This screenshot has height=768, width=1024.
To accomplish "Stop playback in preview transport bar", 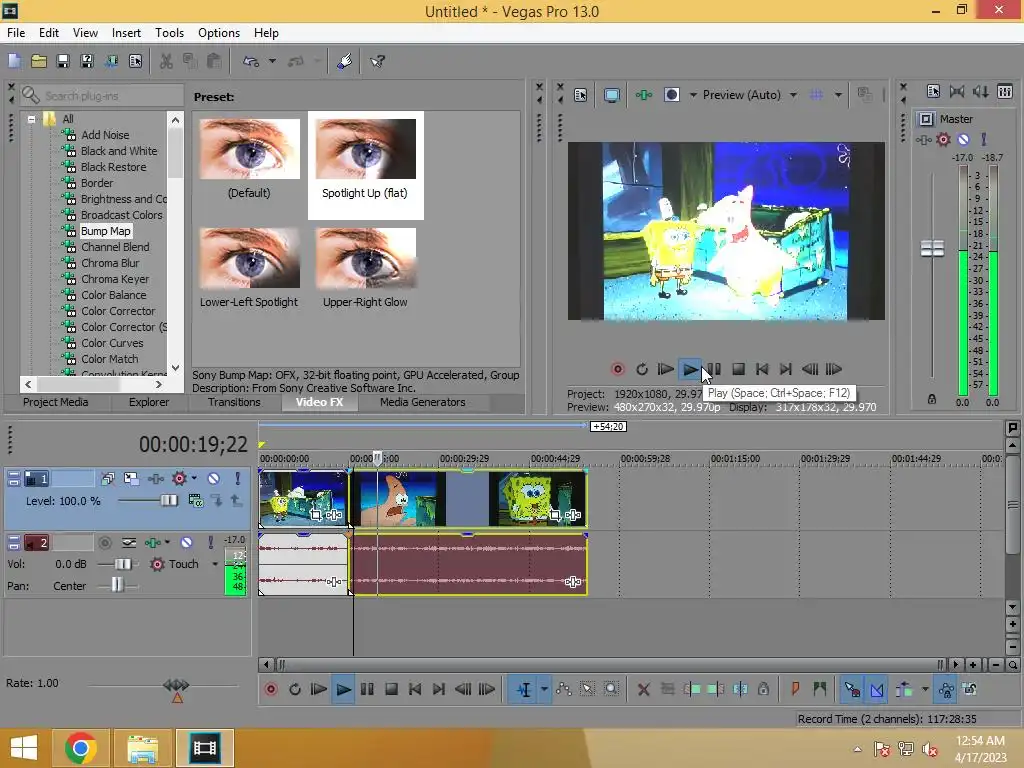I will click(739, 369).
